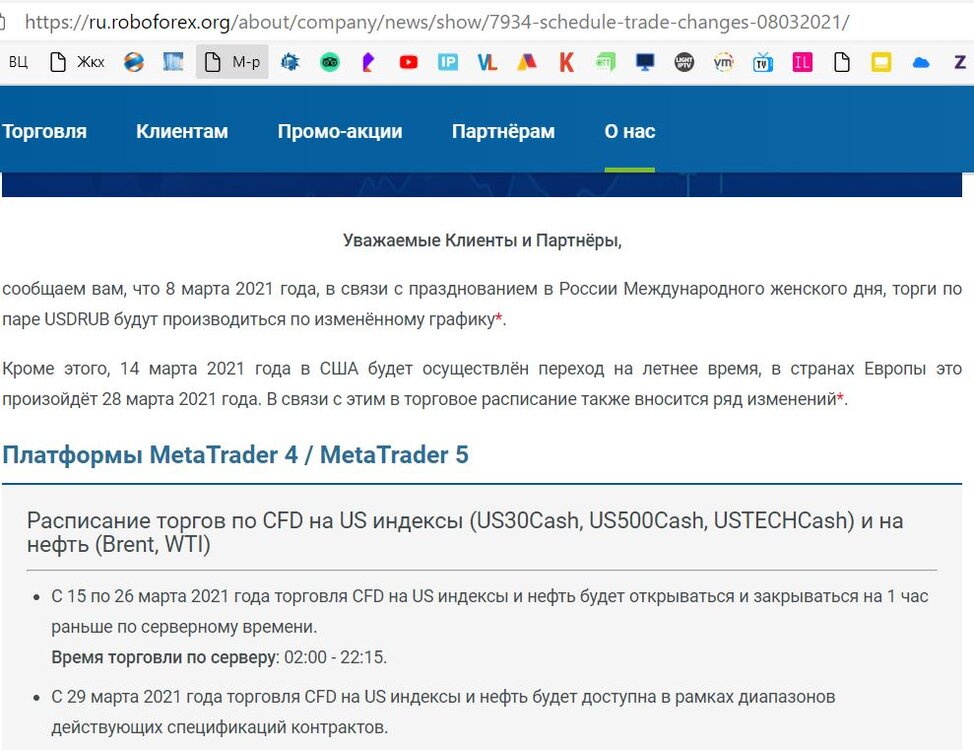The width and height of the screenshot is (974, 750).
Task: Open the blue building bookmark icon
Action: (x=173, y=62)
